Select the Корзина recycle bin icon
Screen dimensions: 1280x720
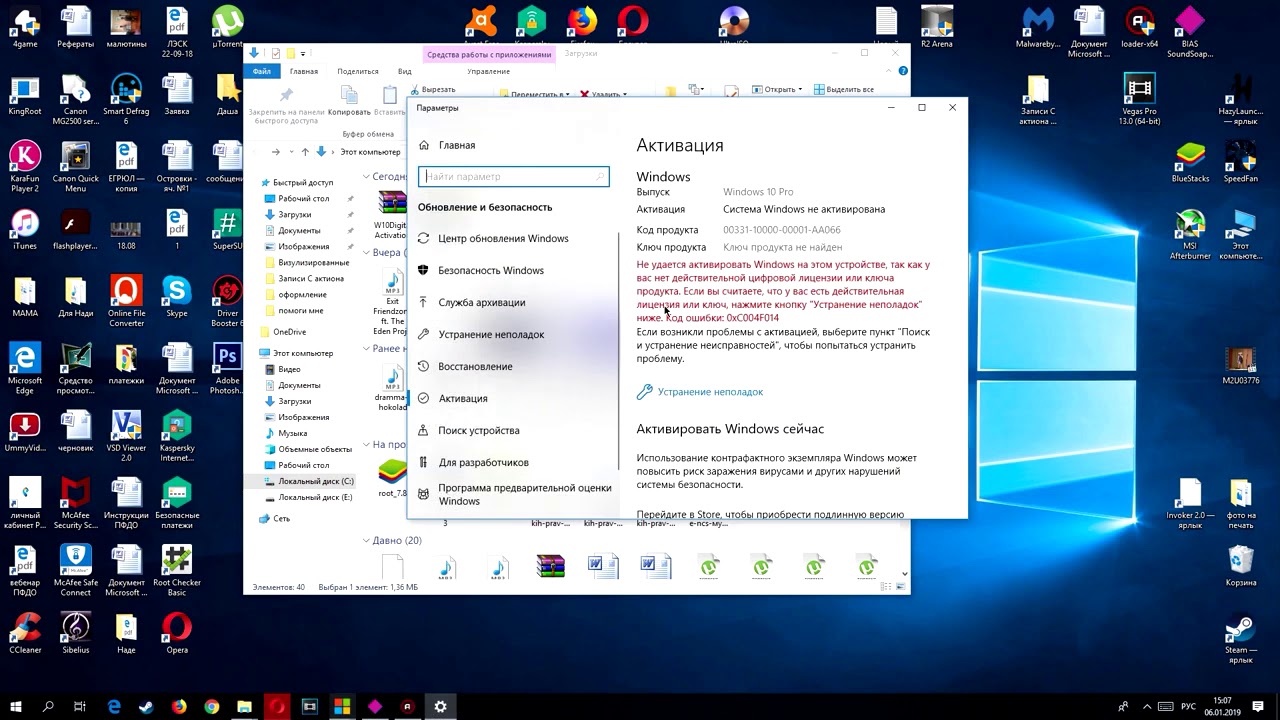[x=1241, y=566]
